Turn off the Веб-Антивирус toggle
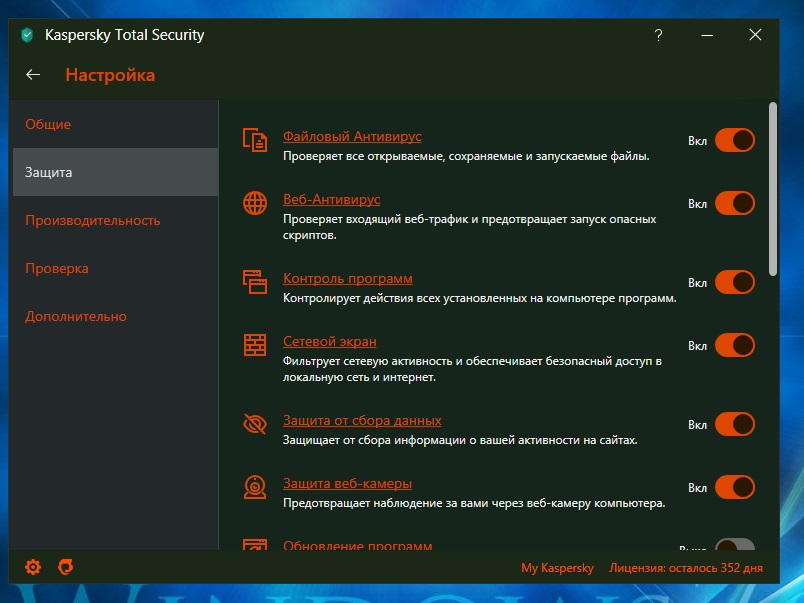804x603 pixels. pyautogui.click(x=735, y=204)
